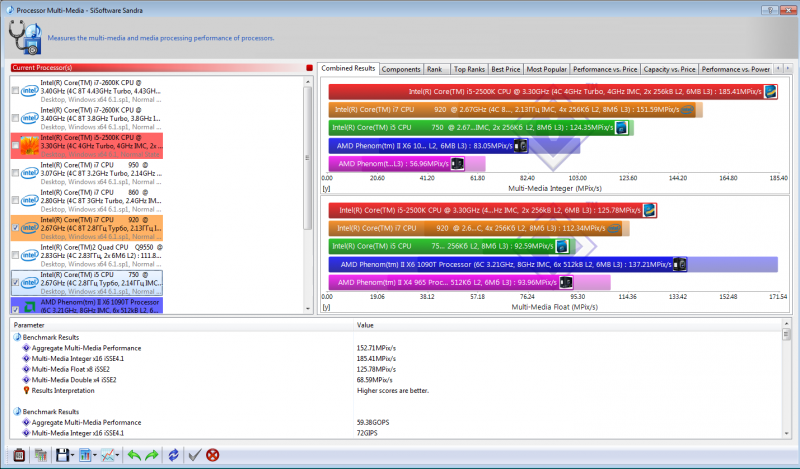Switch to the Combined Results tab
This screenshot has width=800, height=469.
coord(348,68)
